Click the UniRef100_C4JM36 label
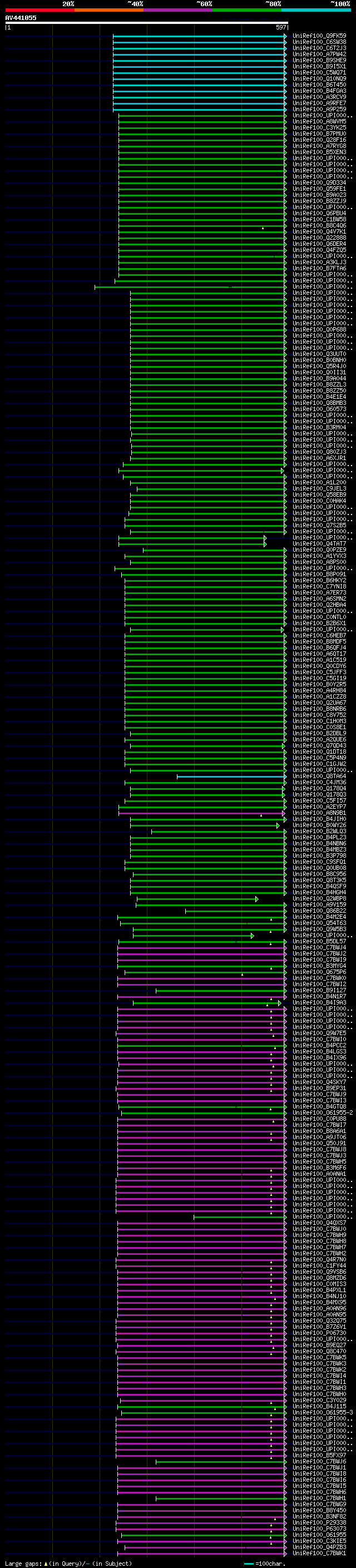Image resolution: width=356 pixels, height=1568 pixels. (319, 783)
